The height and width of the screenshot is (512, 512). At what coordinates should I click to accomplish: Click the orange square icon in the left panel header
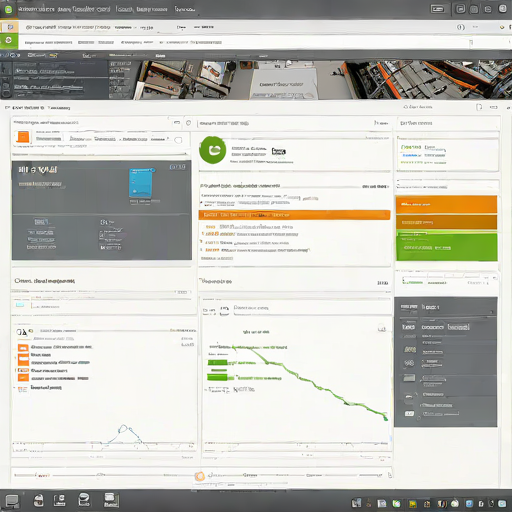pyautogui.click(x=23, y=137)
